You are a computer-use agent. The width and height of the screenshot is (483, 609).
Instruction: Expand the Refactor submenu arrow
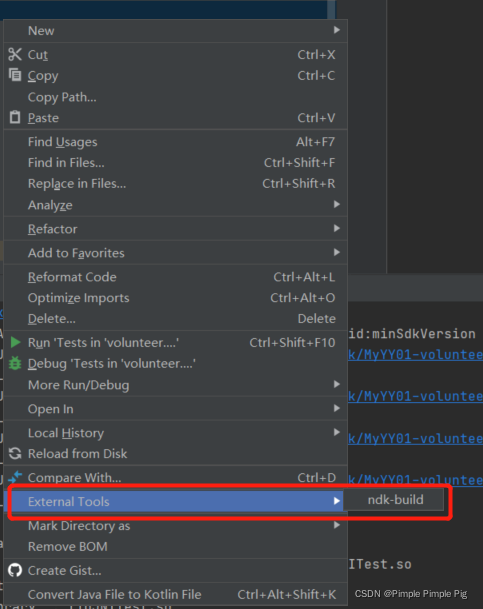tap(337, 228)
